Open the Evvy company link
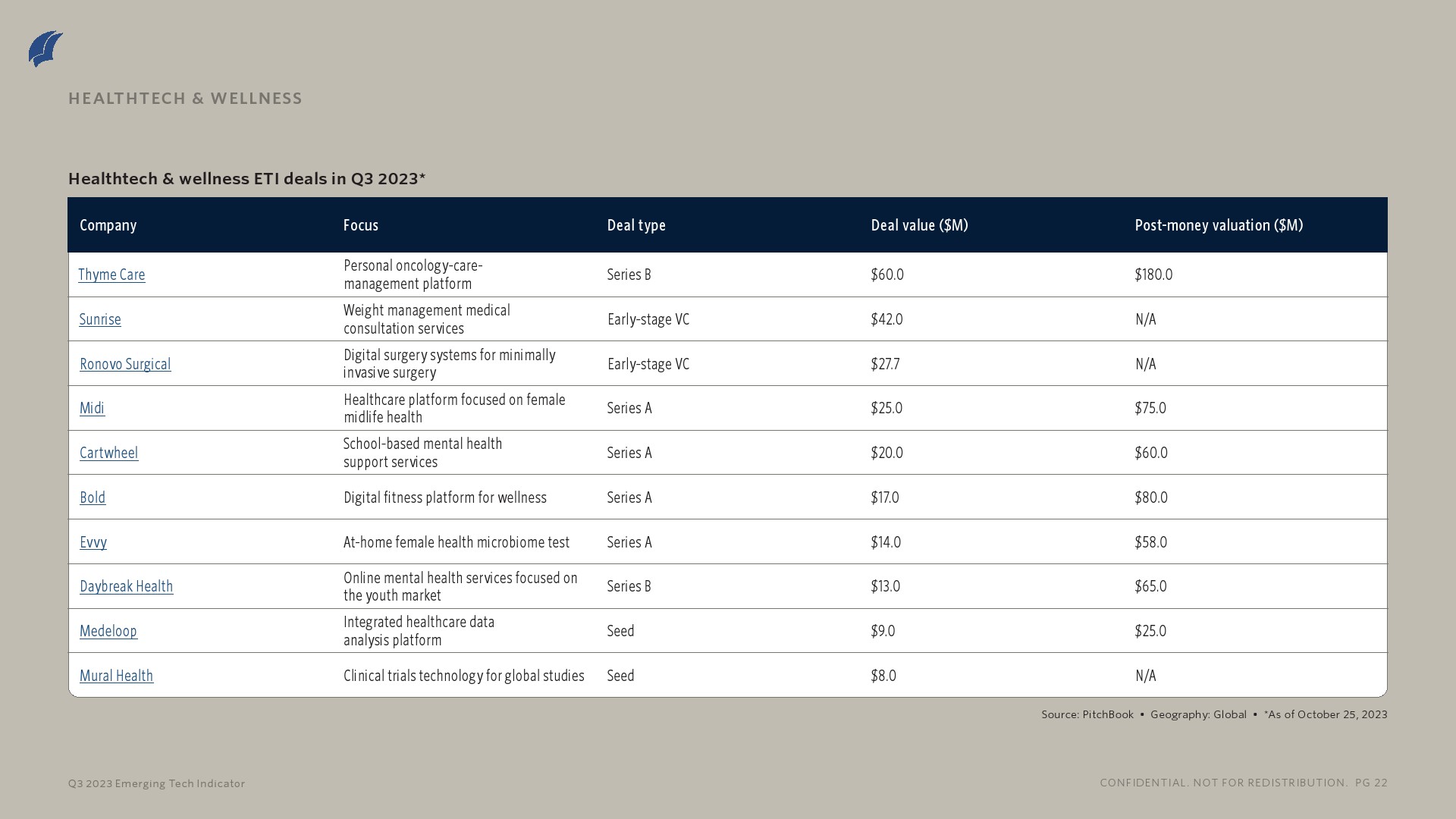This screenshot has height=819, width=1456. pyautogui.click(x=93, y=542)
